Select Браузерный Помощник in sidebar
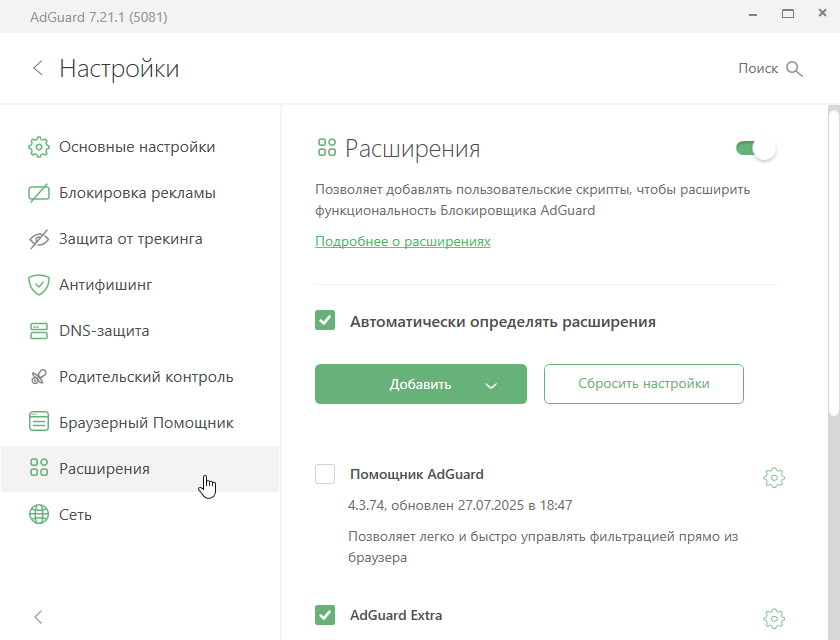The width and height of the screenshot is (840, 640). tap(140, 423)
